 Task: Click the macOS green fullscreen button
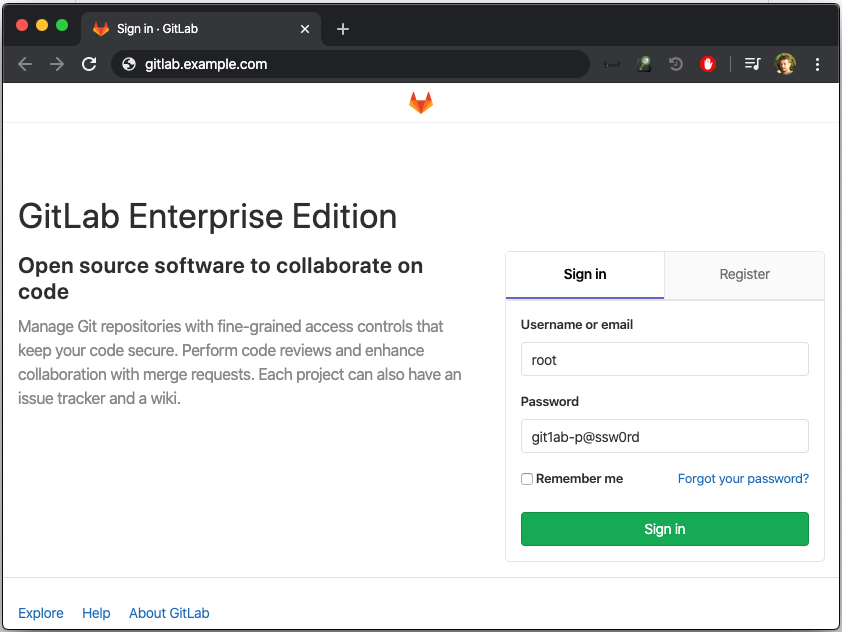tap(62, 25)
